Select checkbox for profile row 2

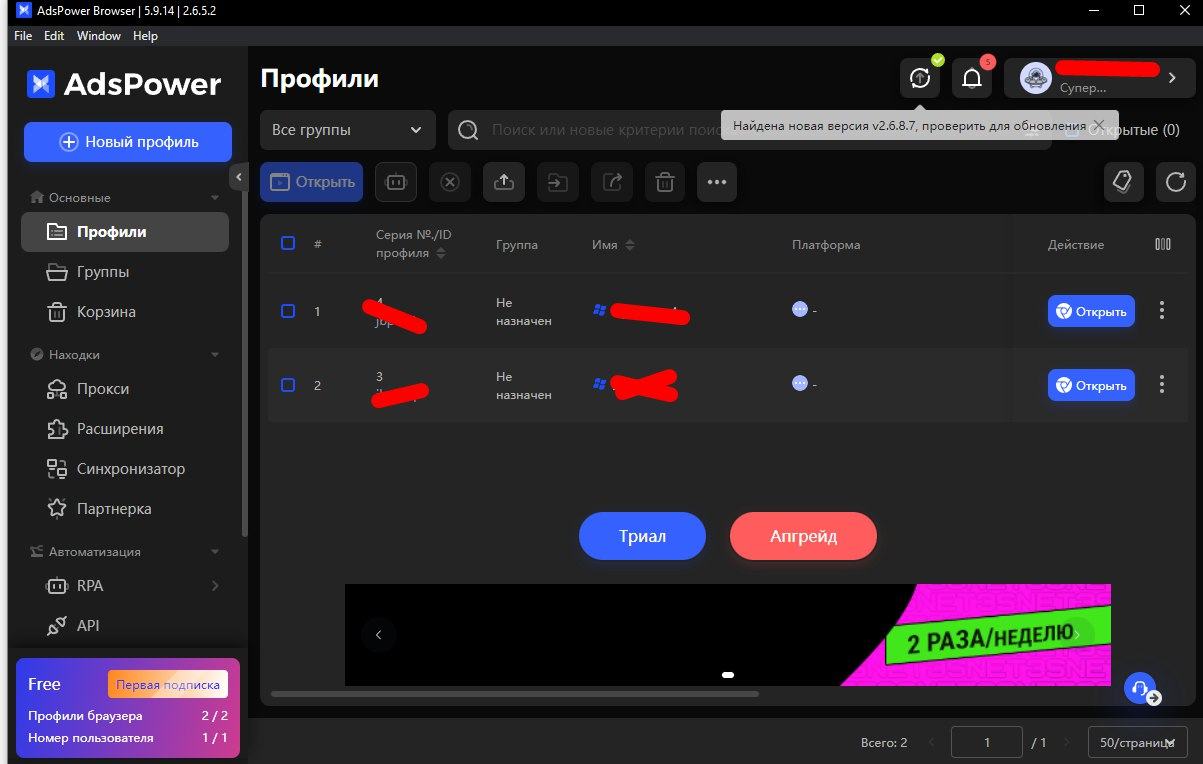[288, 385]
